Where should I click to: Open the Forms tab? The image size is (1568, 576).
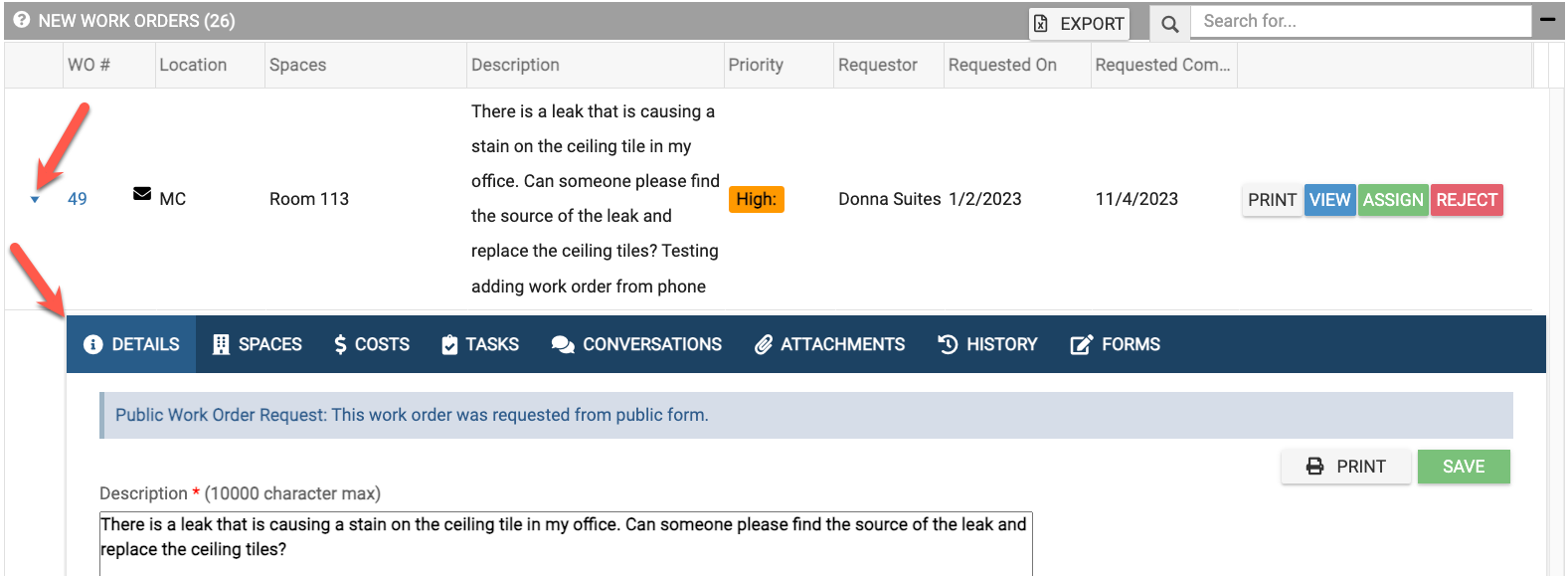tap(1115, 344)
